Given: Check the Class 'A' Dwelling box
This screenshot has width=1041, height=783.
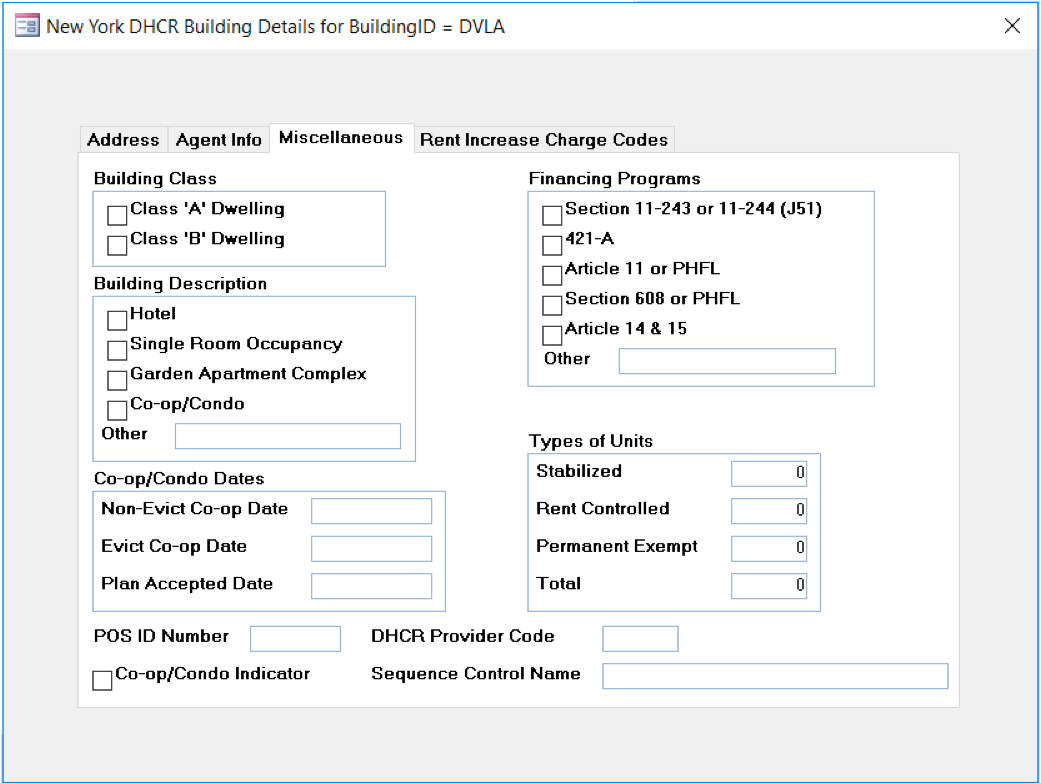Looking at the screenshot, I should 117,215.
